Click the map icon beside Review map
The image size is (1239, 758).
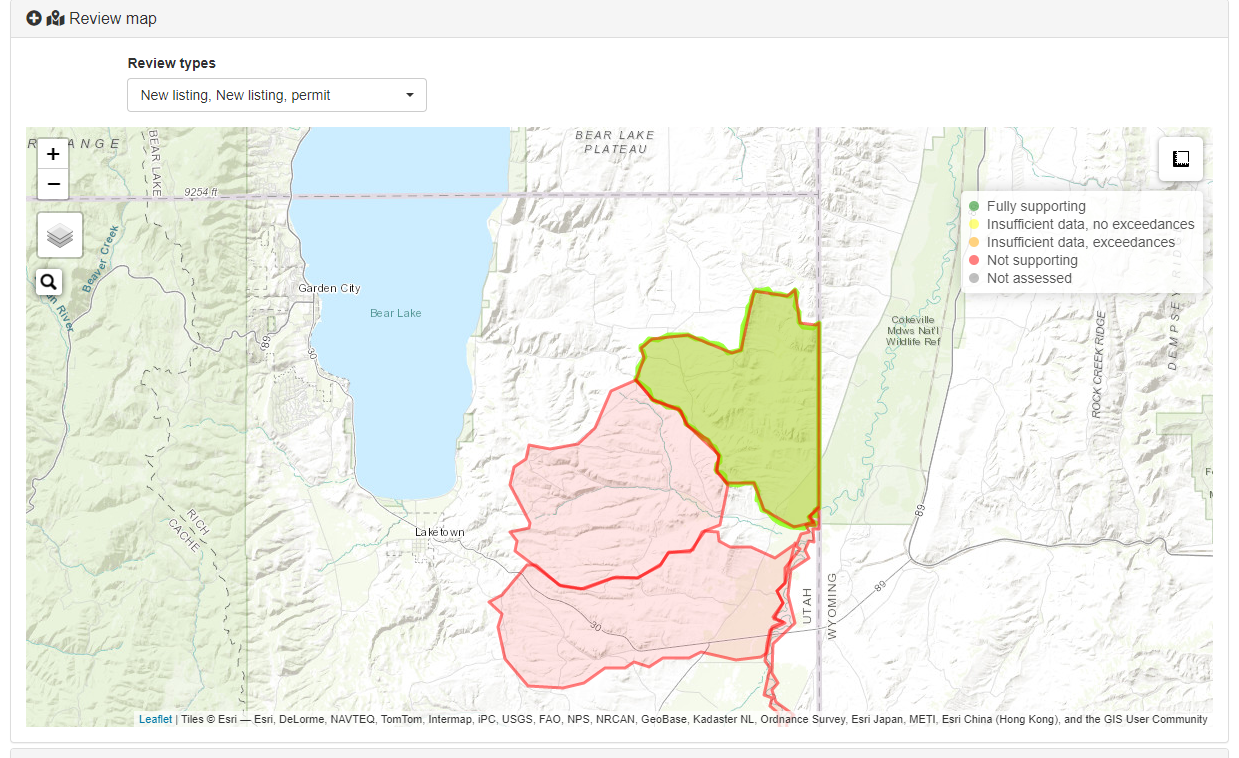pyautogui.click(x=55, y=18)
